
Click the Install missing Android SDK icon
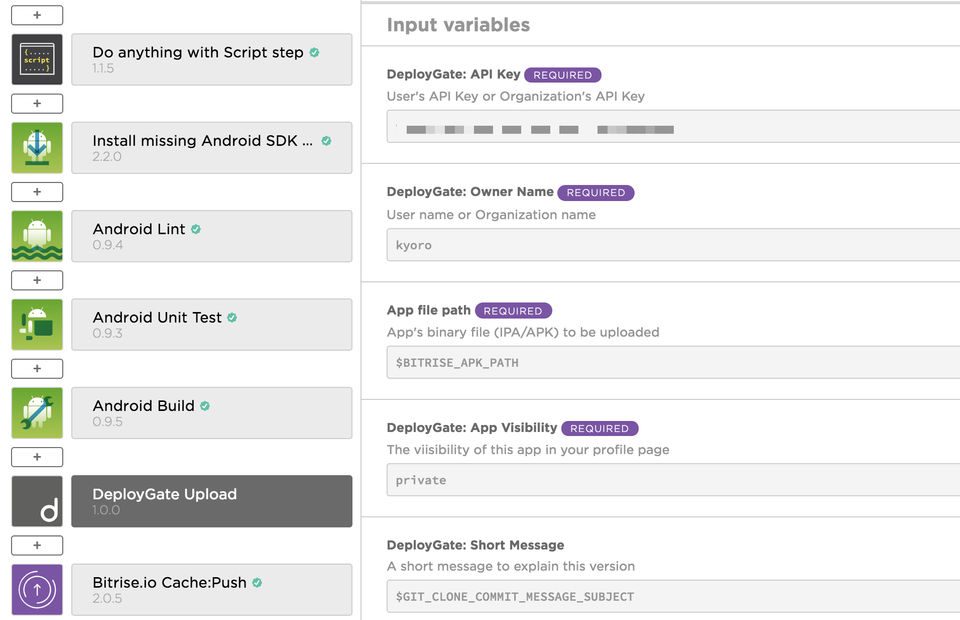pos(37,148)
